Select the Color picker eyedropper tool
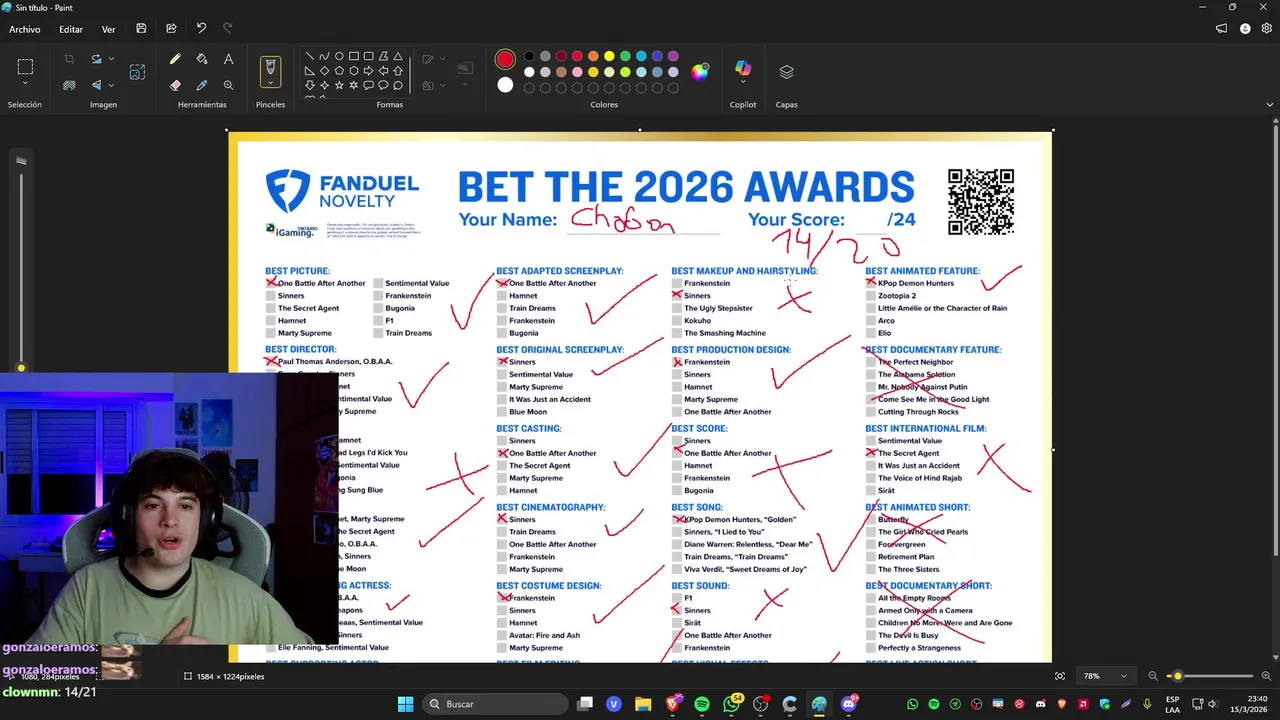The height and width of the screenshot is (720, 1280). click(x=202, y=86)
